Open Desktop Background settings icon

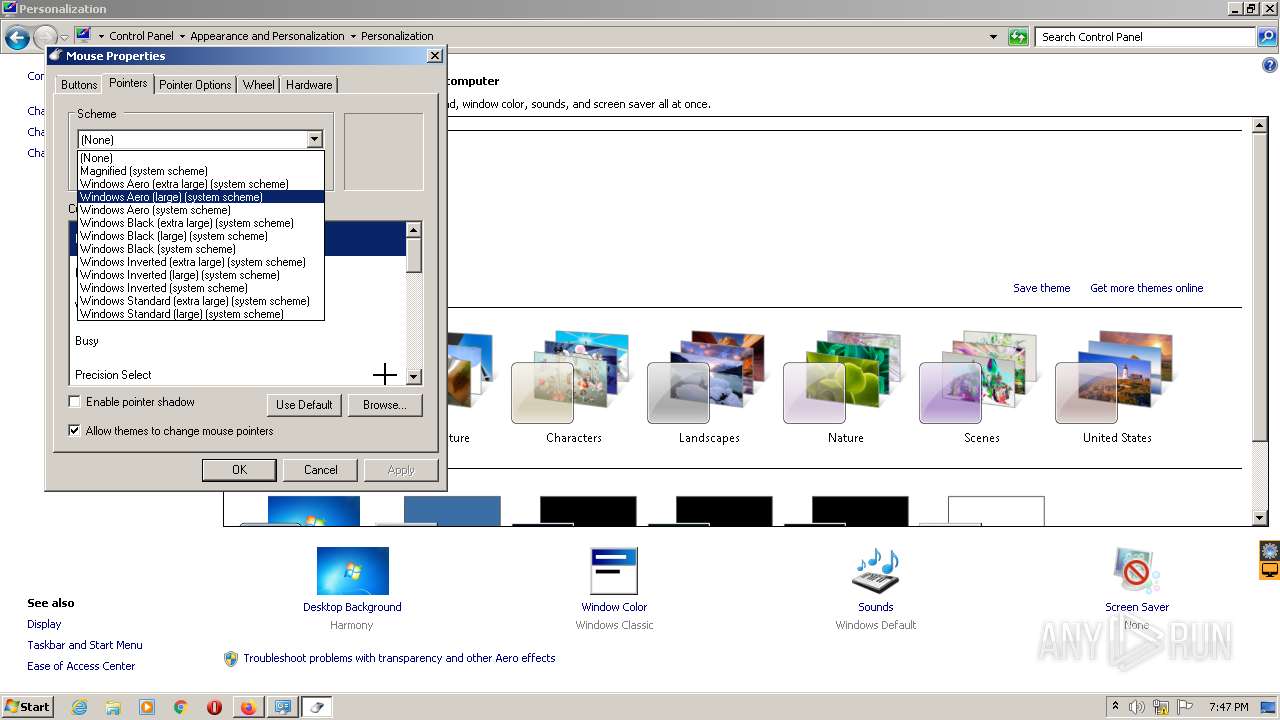pyautogui.click(x=352, y=571)
